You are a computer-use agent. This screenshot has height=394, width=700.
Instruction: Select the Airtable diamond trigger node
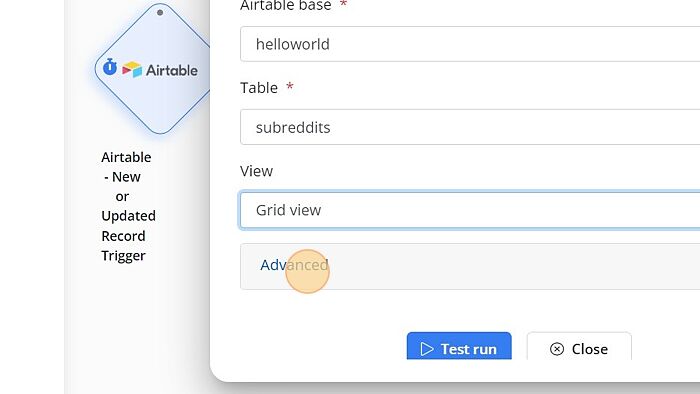(153, 69)
